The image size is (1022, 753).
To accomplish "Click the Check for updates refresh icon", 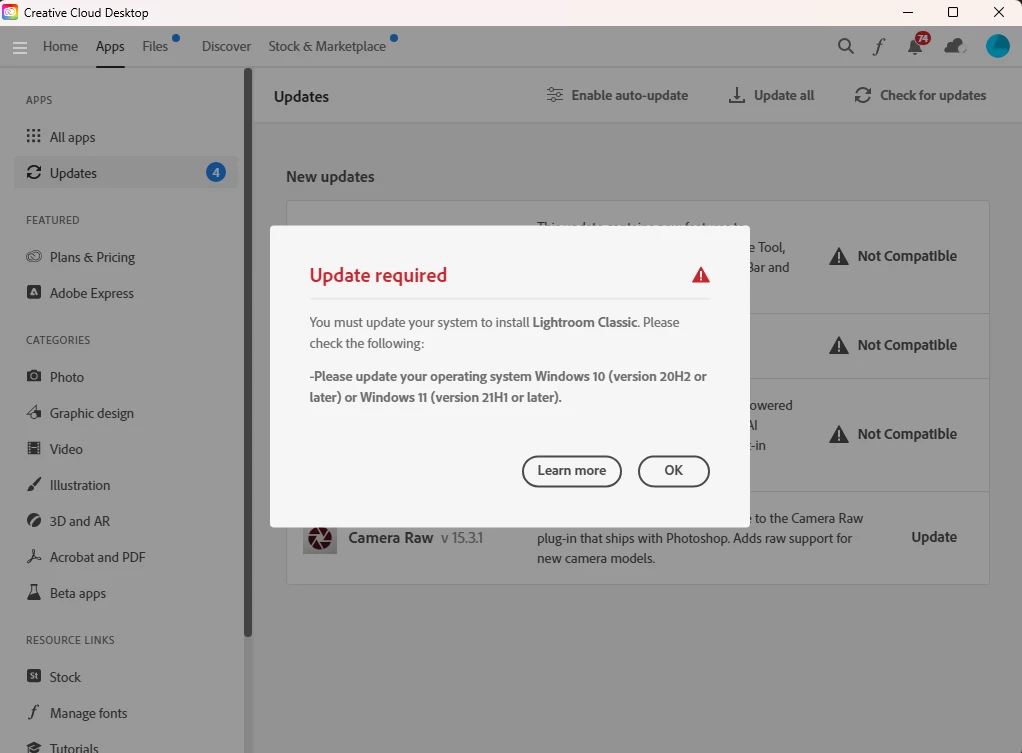I will point(863,95).
